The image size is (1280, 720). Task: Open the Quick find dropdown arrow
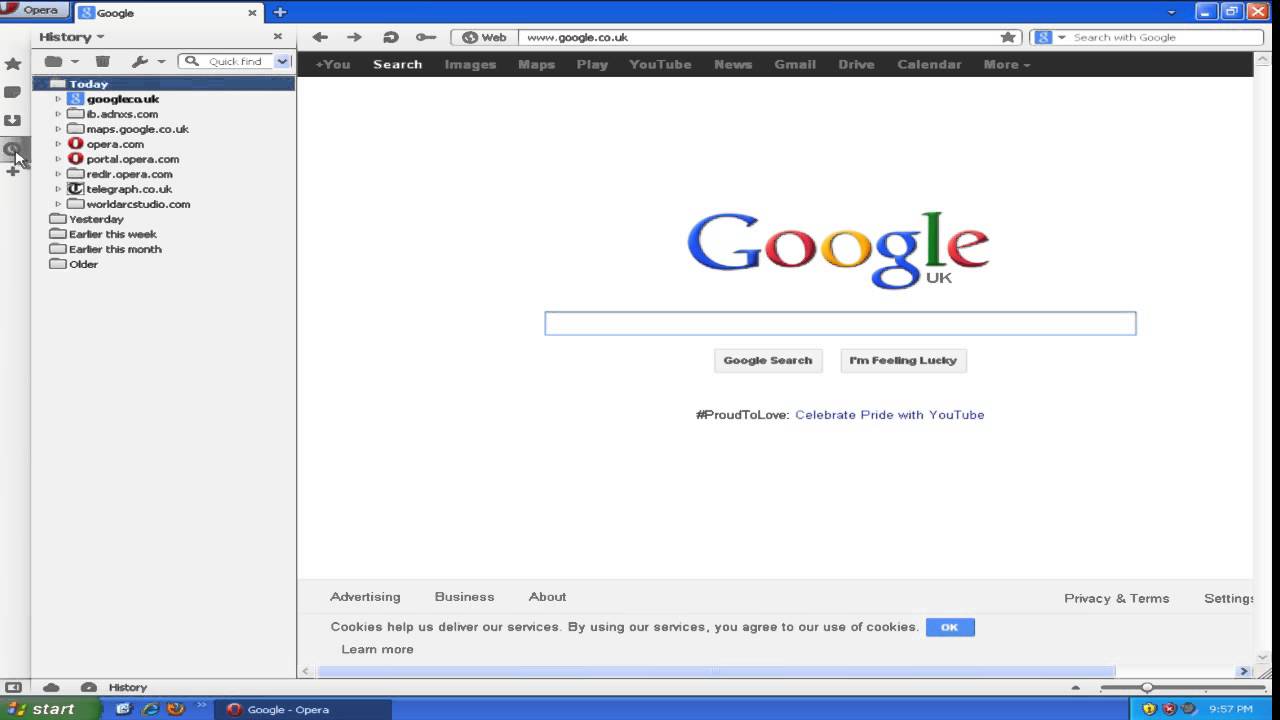click(282, 61)
